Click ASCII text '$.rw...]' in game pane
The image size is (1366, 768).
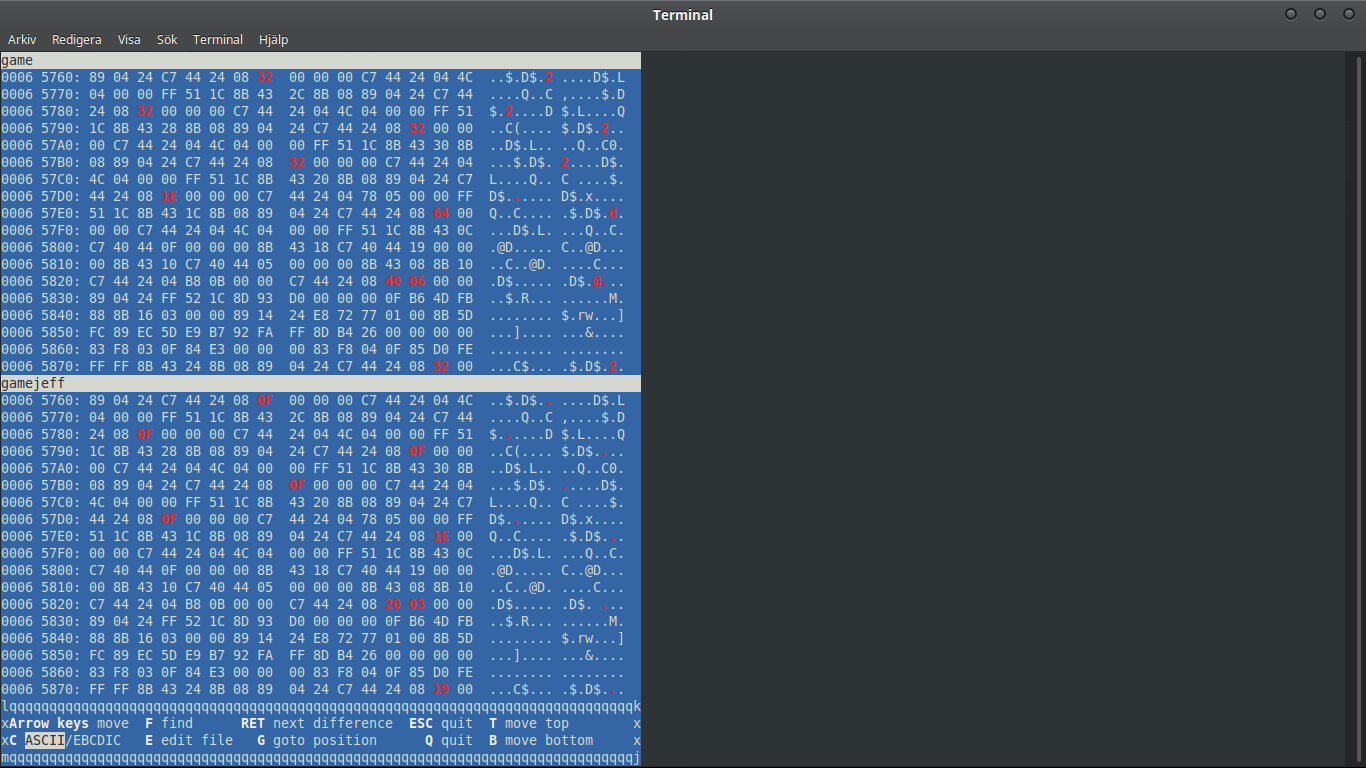click(593, 315)
